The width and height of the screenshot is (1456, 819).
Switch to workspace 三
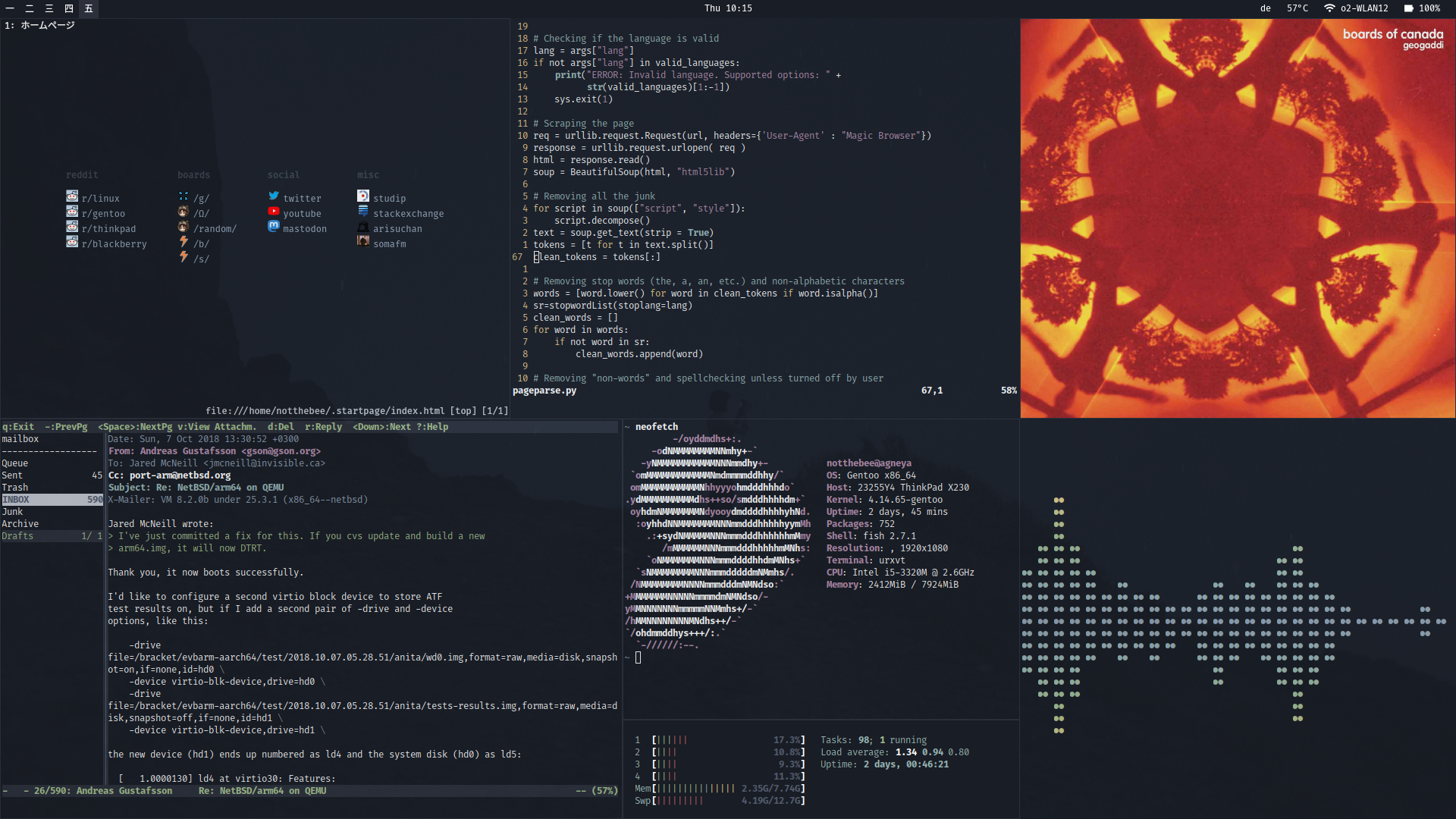[49, 8]
